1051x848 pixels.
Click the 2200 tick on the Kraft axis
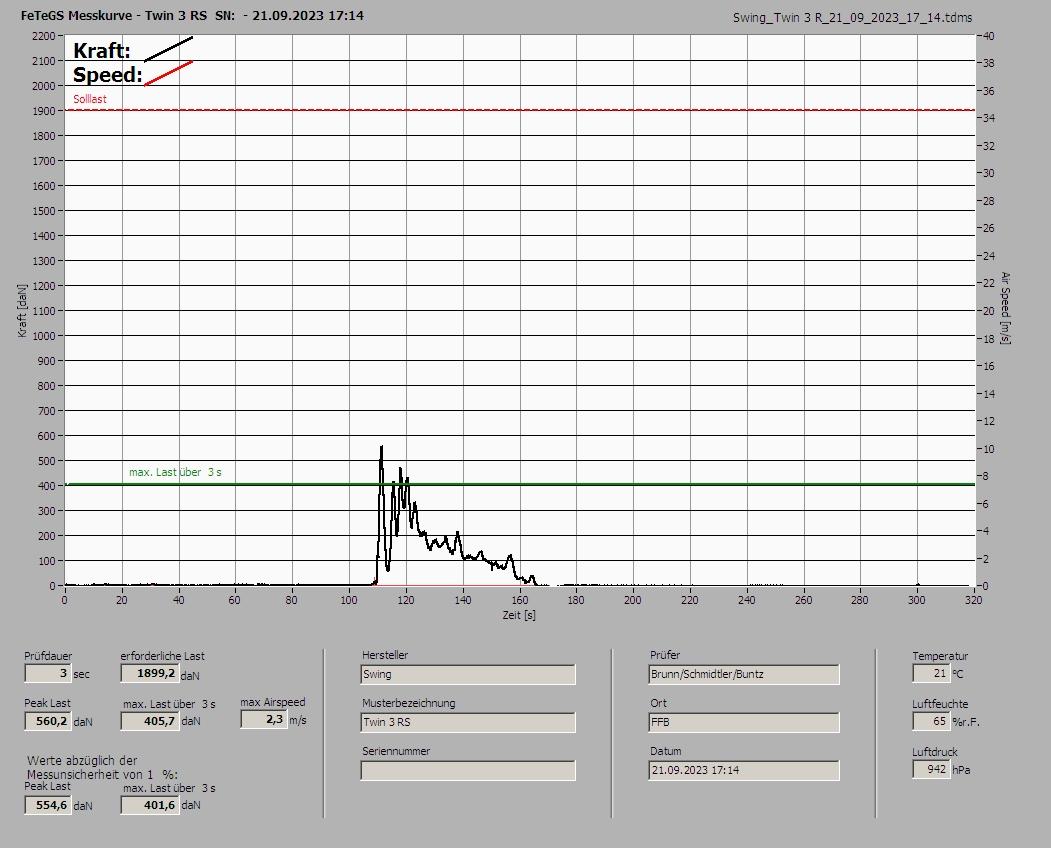coord(43,36)
